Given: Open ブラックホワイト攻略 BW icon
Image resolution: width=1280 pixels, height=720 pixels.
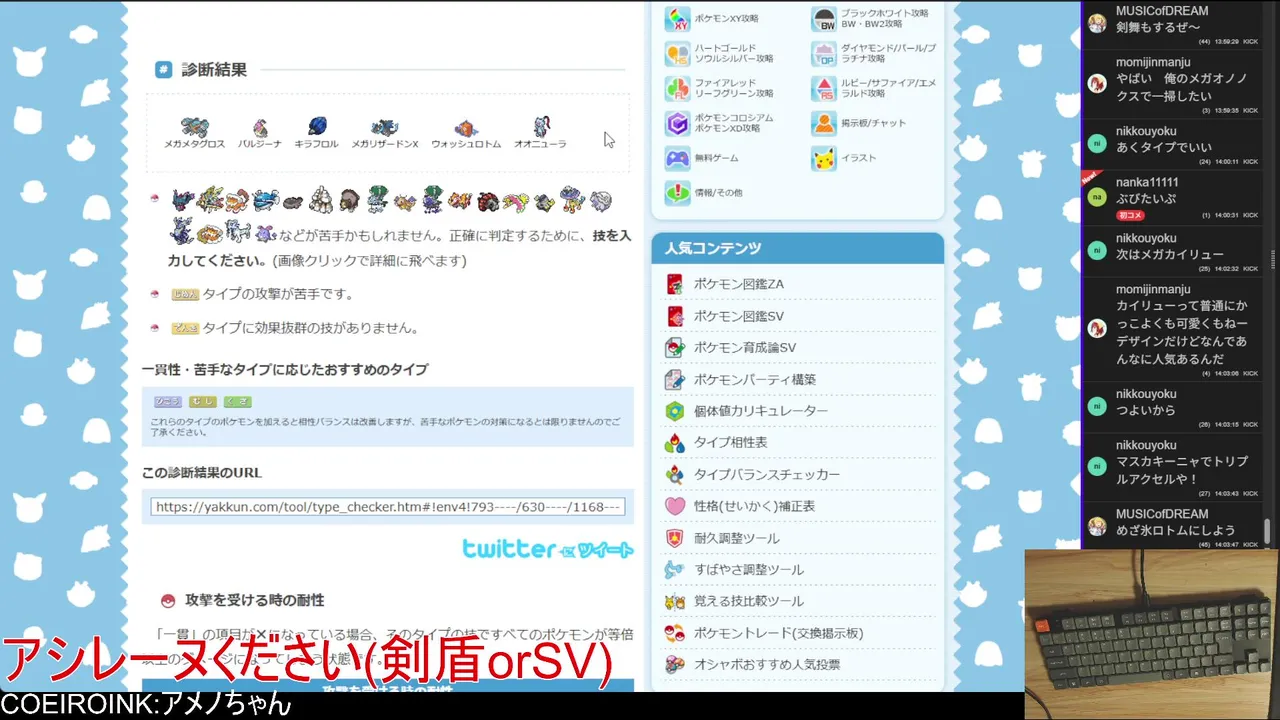Looking at the screenshot, I should [824, 19].
